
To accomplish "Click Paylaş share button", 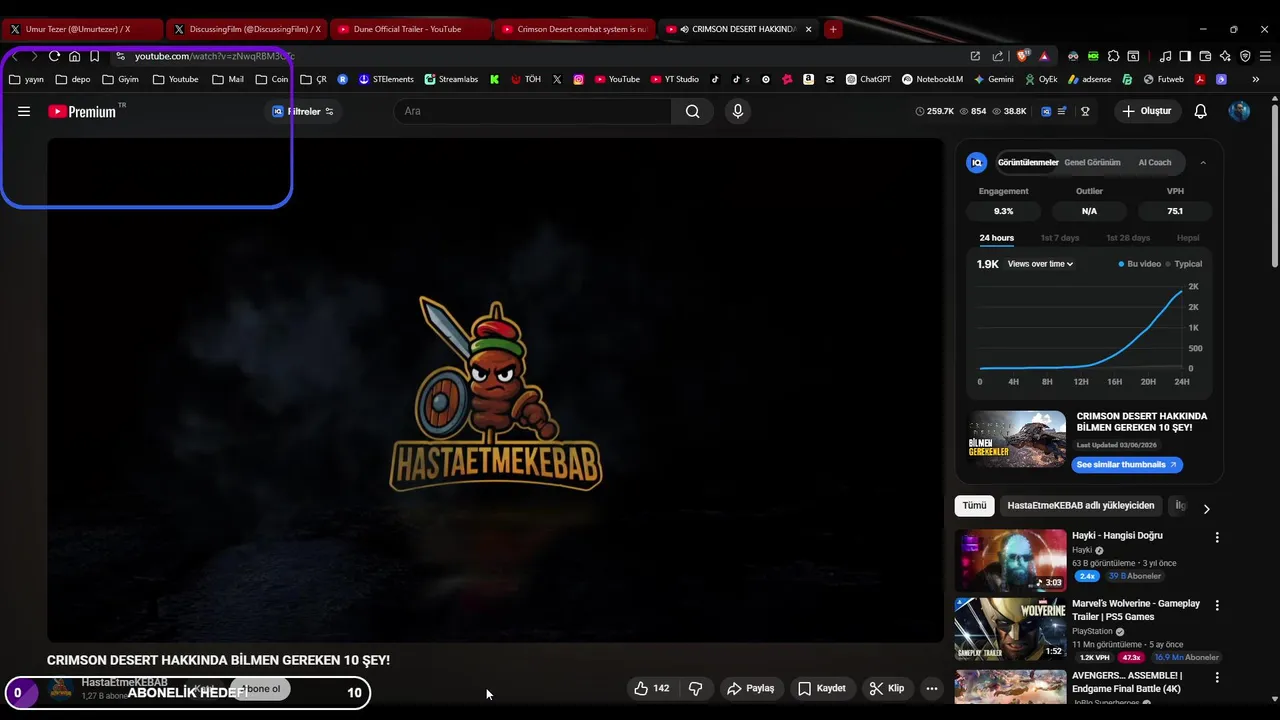I will point(751,688).
